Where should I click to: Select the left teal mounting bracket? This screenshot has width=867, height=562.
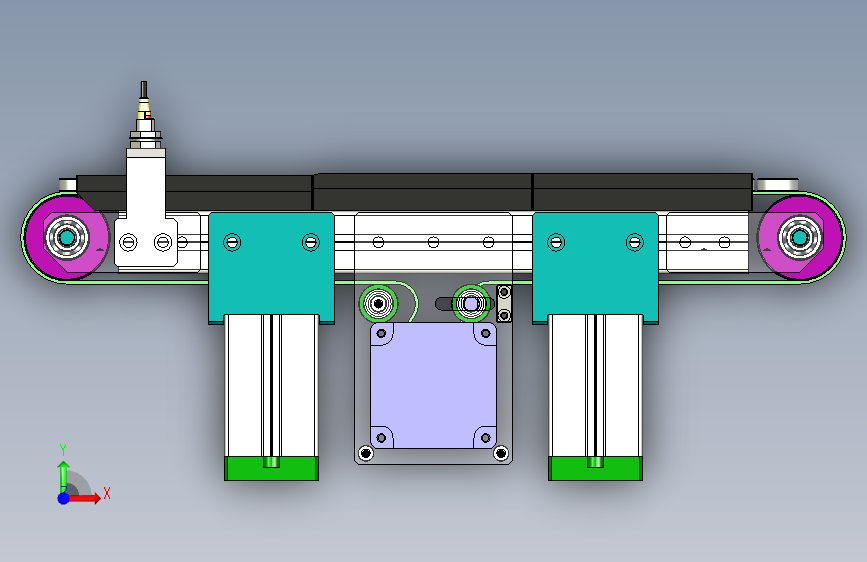click(271, 268)
